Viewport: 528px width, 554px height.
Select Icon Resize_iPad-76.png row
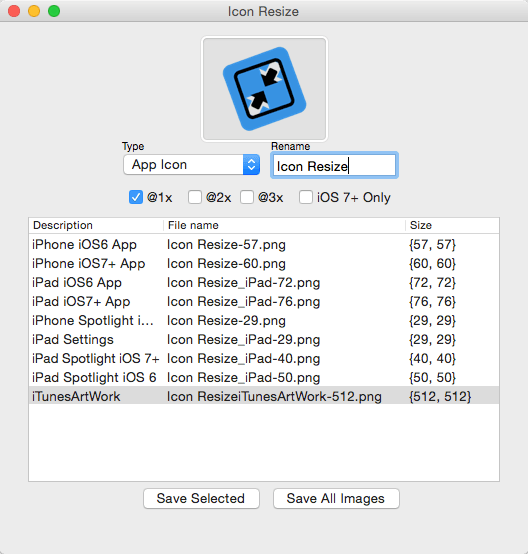264,302
